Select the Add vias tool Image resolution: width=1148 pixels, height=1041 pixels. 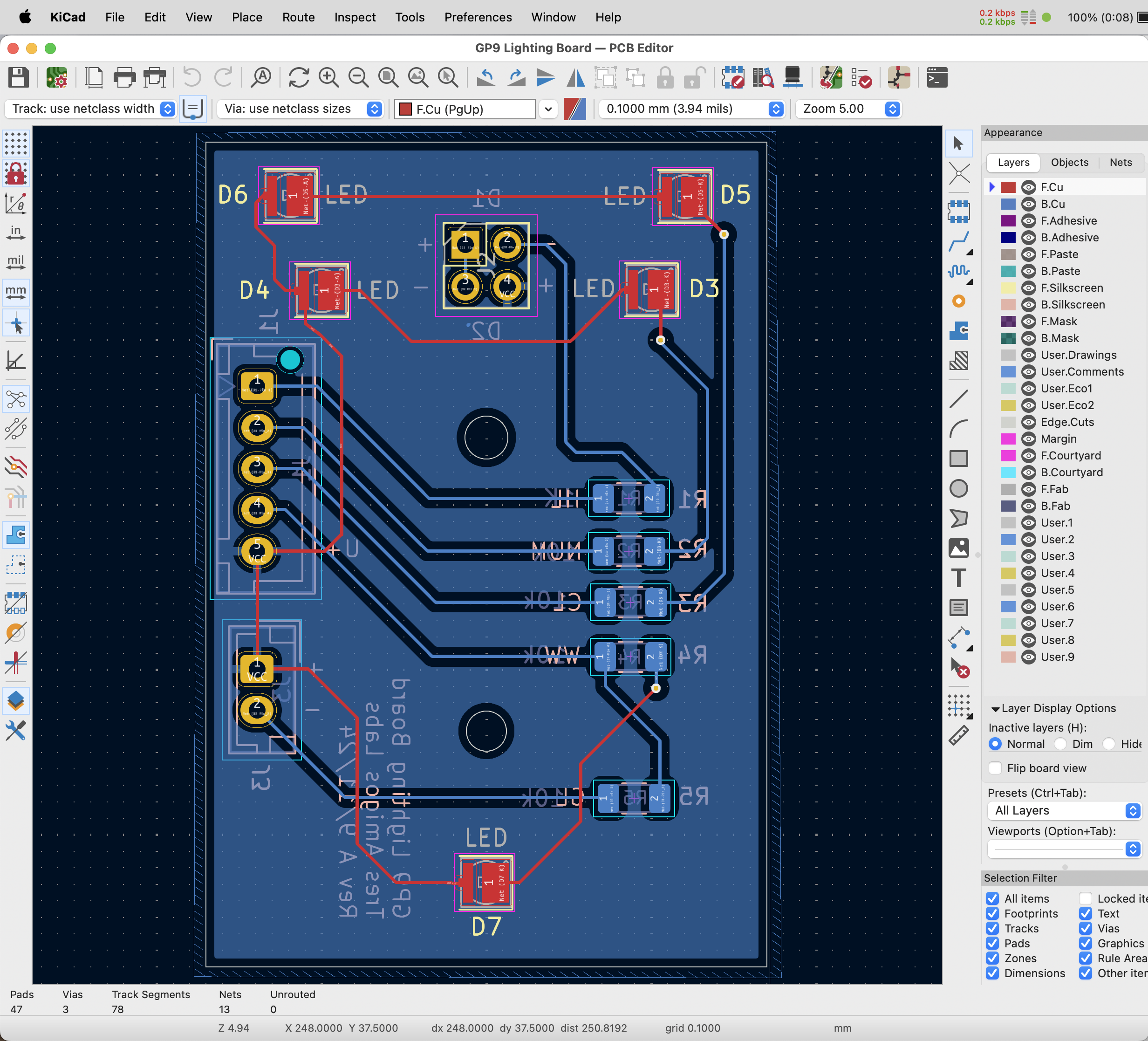click(959, 301)
